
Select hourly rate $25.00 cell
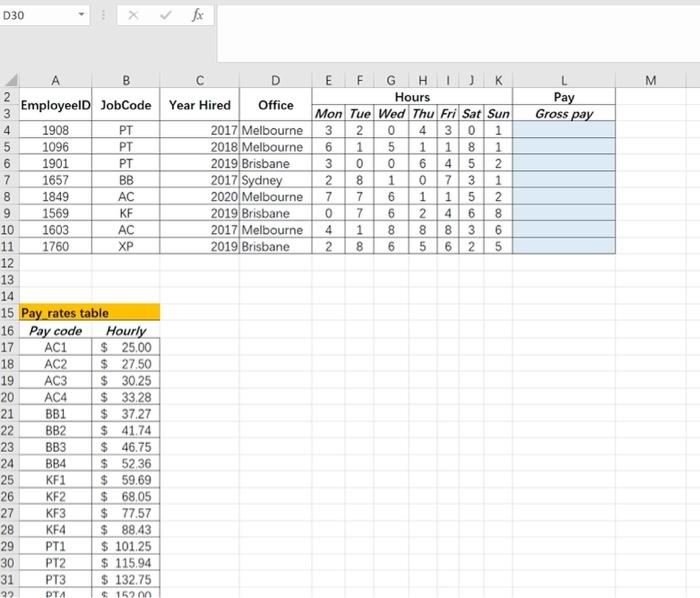[126, 347]
